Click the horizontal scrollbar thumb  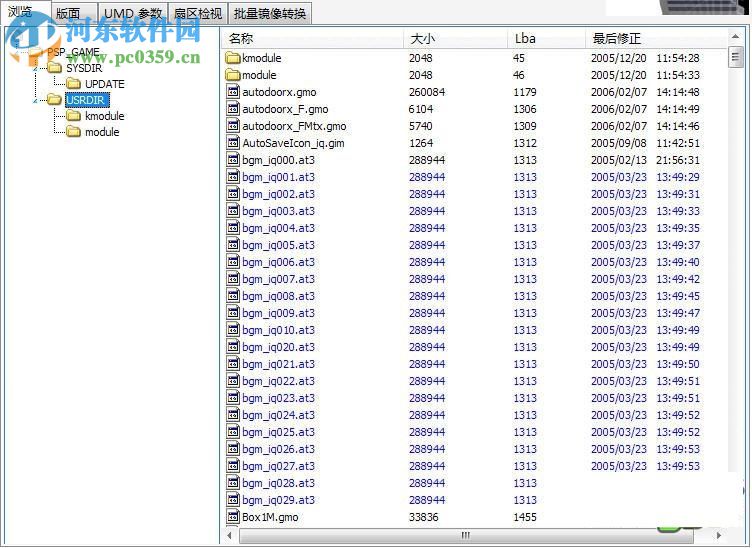[x=465, y=535]
